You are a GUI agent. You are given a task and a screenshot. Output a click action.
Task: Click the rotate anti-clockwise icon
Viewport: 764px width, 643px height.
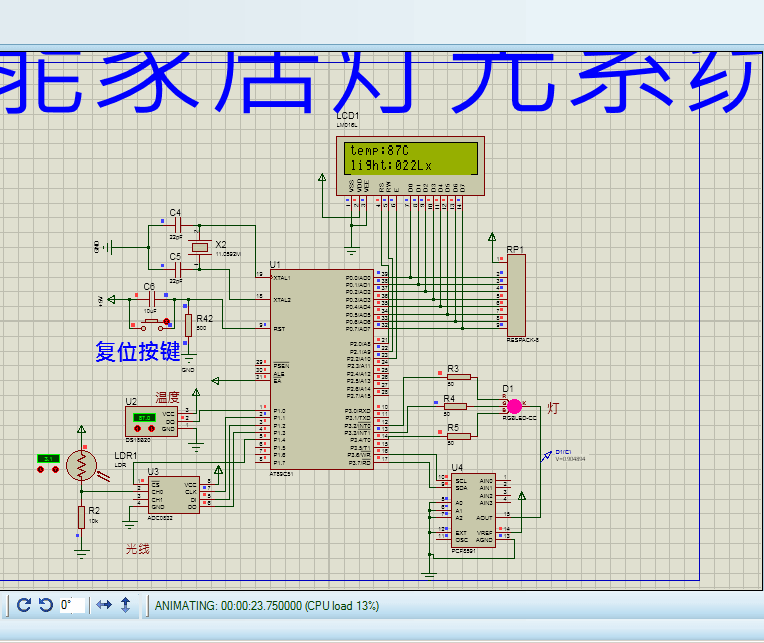[45, 605]
